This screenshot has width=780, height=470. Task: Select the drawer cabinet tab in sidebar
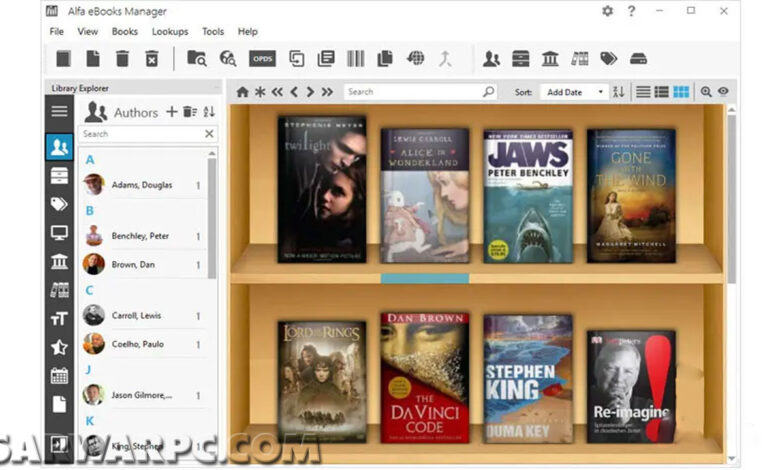[59, 176]
